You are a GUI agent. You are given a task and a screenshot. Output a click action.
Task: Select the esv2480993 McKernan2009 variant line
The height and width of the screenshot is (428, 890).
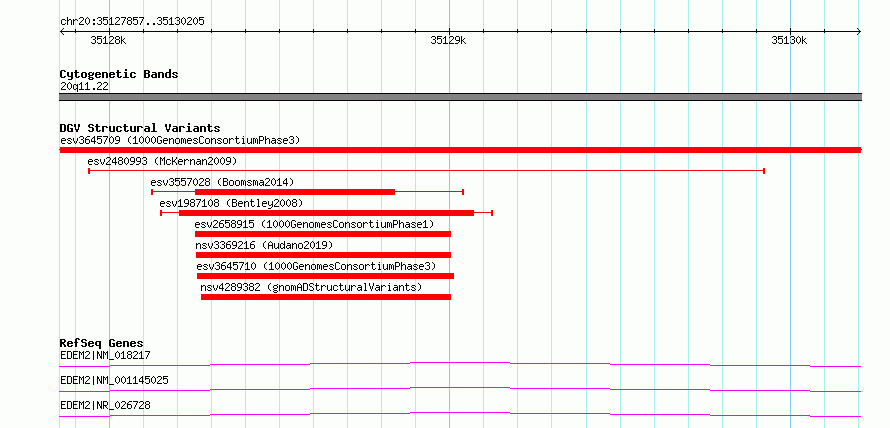(426, 171)
